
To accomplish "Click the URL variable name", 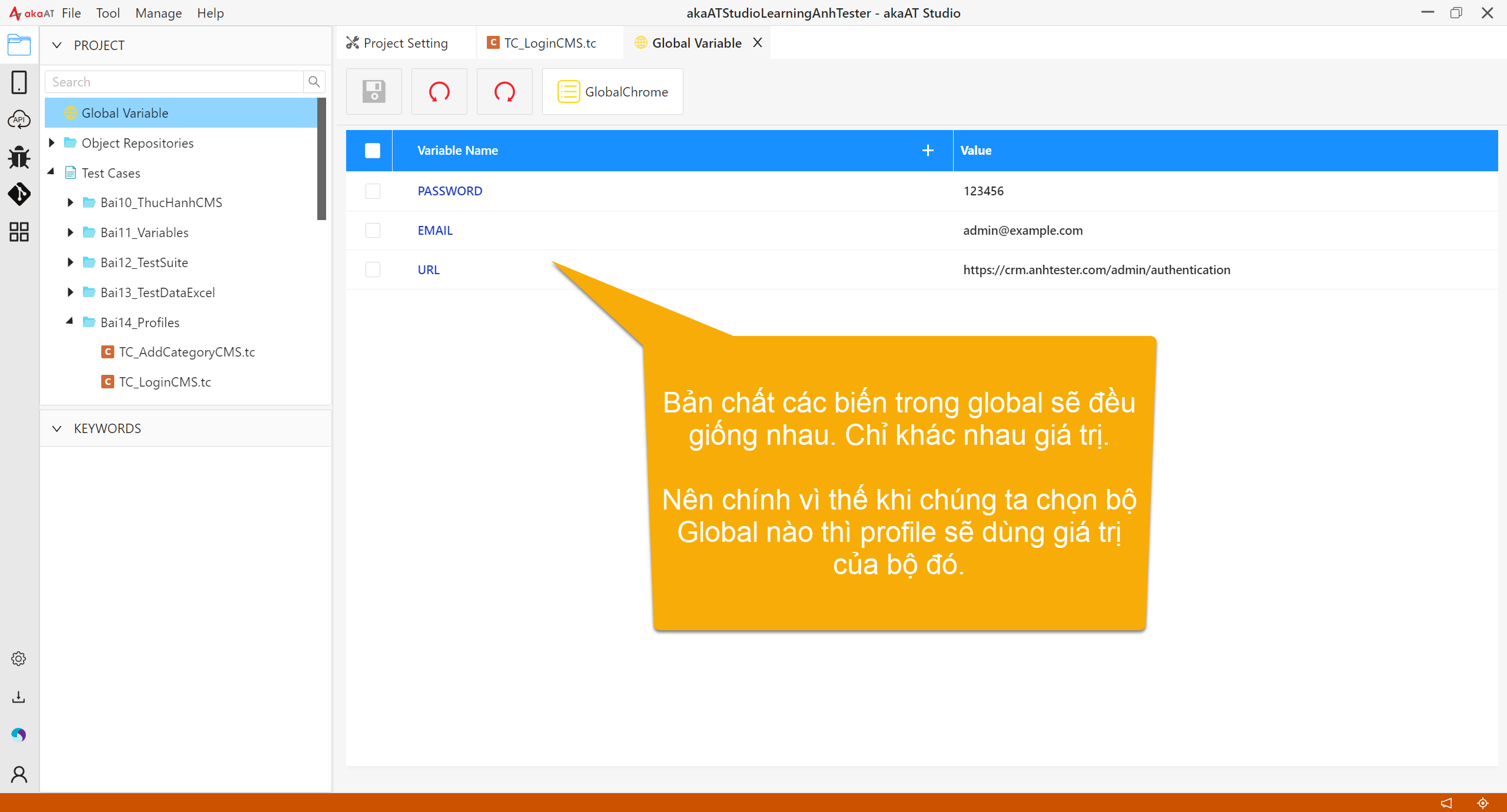I will [x=429, y=269].
